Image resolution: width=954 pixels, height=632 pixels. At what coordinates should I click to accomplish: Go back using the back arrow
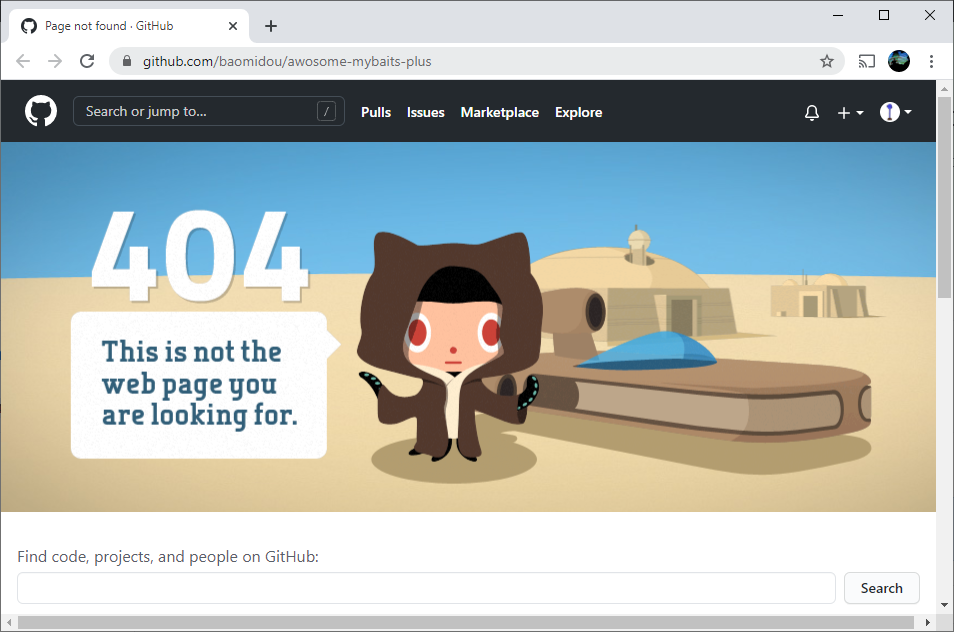[23, 61]
